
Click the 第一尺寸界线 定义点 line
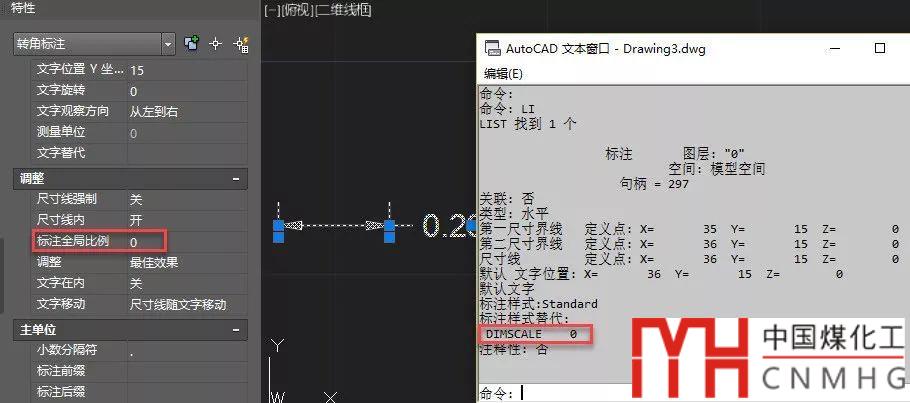(689, 229)
